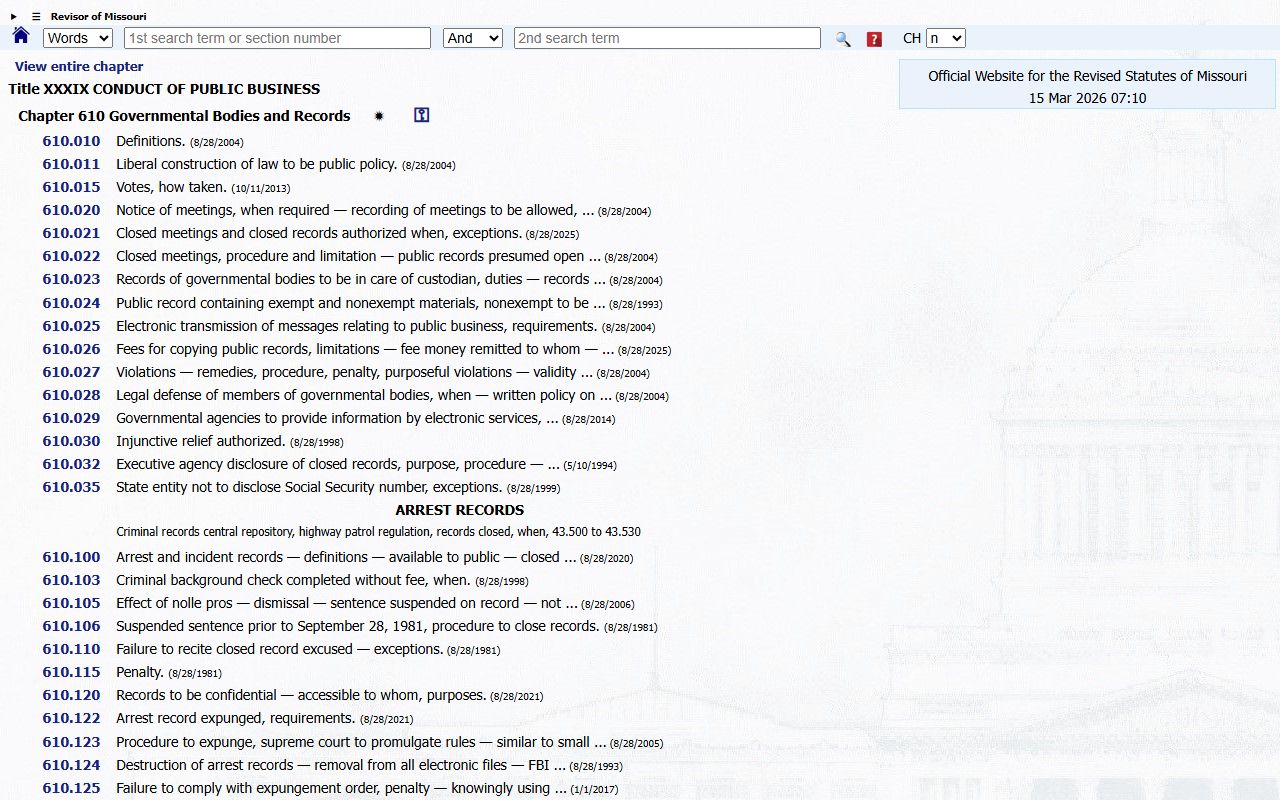The image size is (1280, 800).
Task: Expand the triangle next to Revisor of Missouri
Action: coord(14,16)
